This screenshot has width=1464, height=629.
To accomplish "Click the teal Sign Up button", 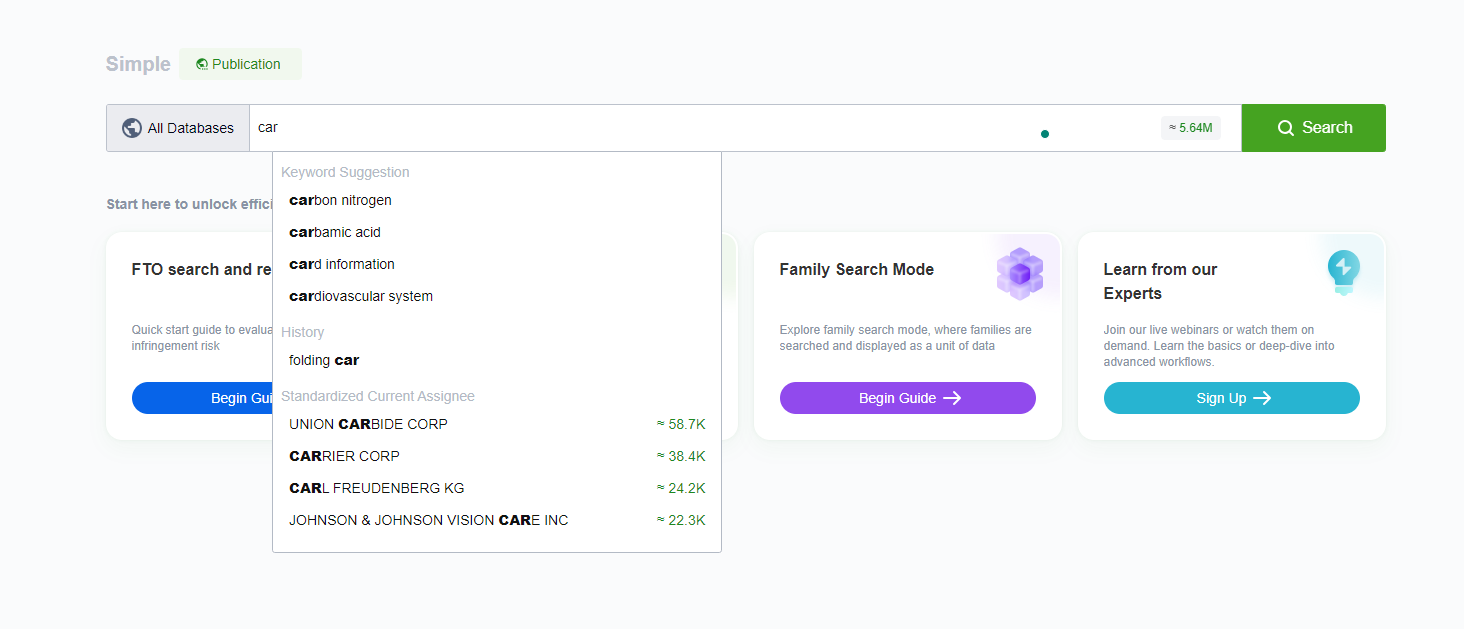I will [1231, 398].
